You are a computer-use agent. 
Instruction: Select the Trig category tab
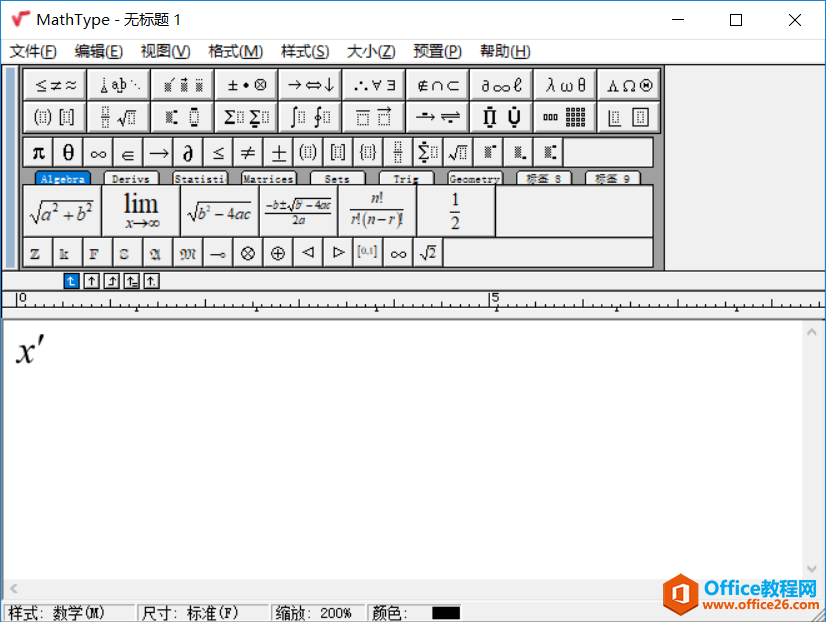point(406,178)
